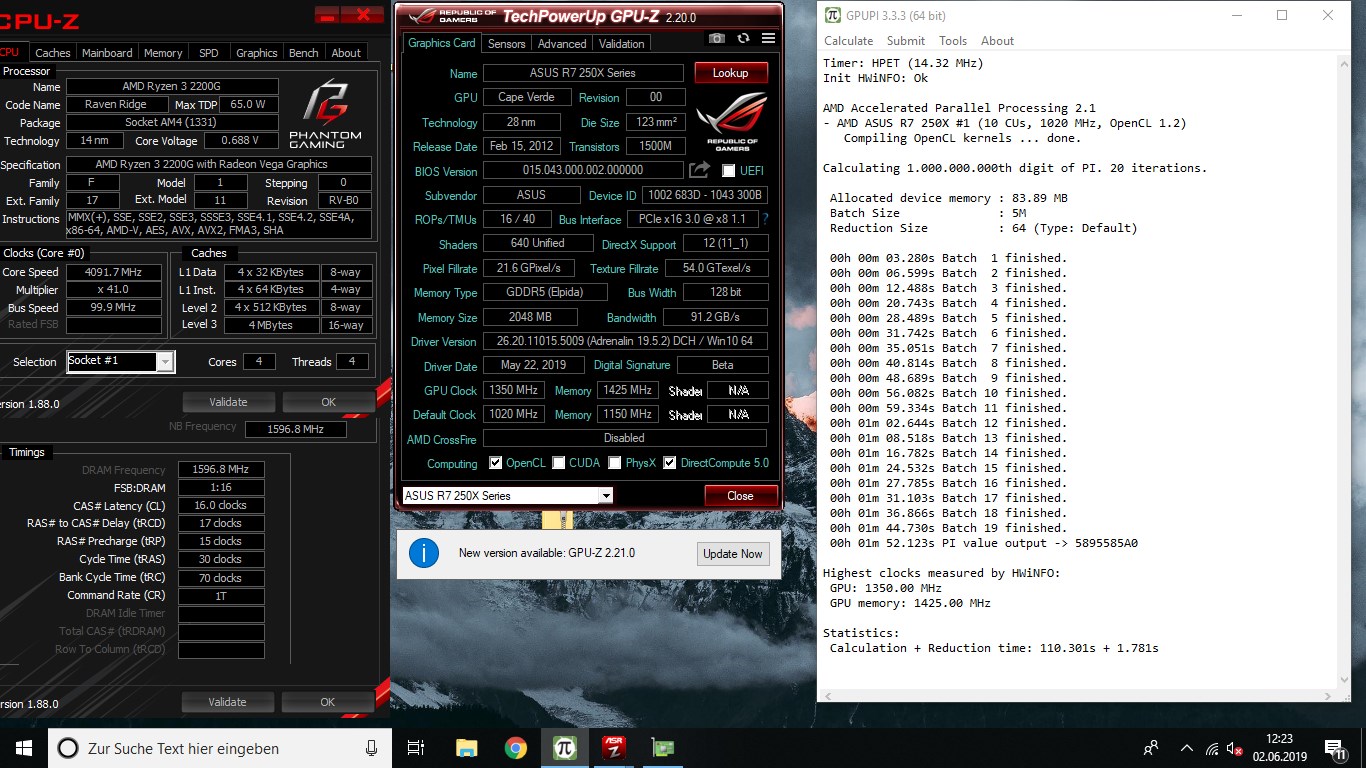Screen dimensions: 1366x768
Task: Click the clock showing 12:23
Action: [x=1278, y=739]
